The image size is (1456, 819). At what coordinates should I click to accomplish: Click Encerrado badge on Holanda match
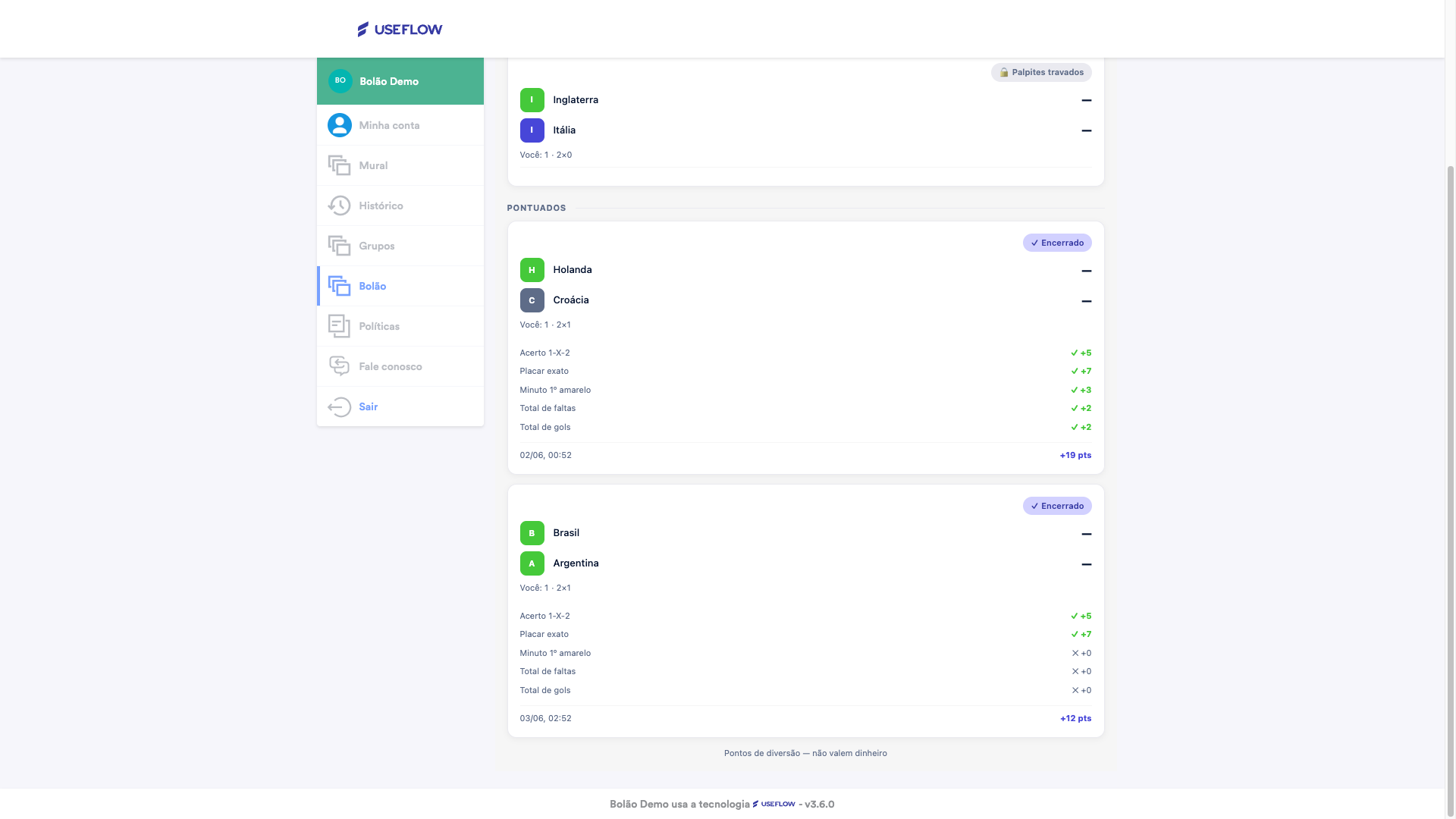click(1057, 243)
